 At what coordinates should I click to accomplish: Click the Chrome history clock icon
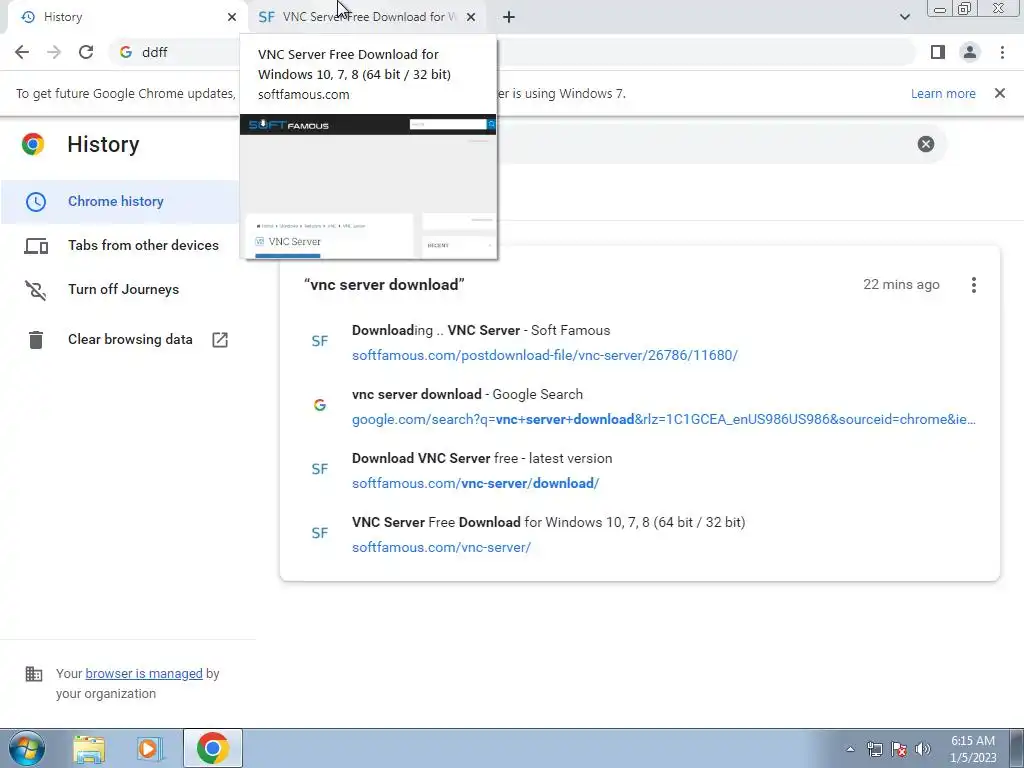point(35,201)
